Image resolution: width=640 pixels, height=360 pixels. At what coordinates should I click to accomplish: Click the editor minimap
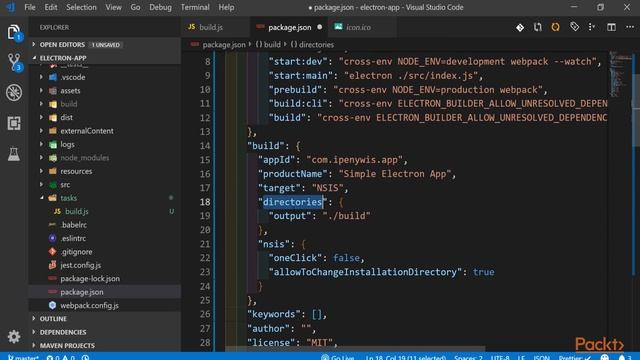click(620, 73)
